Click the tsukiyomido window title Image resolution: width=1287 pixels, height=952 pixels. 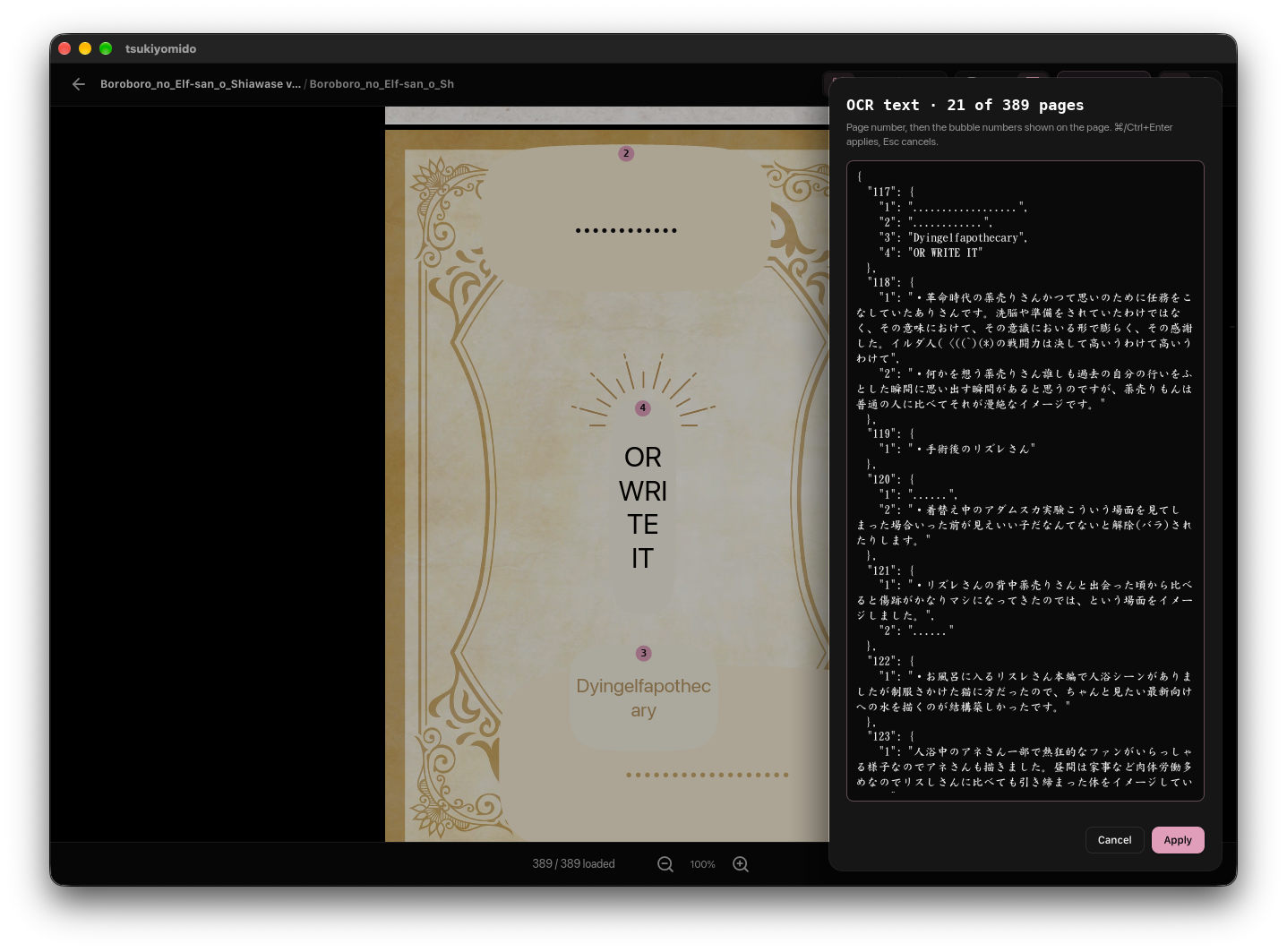(x=160, y=48)
